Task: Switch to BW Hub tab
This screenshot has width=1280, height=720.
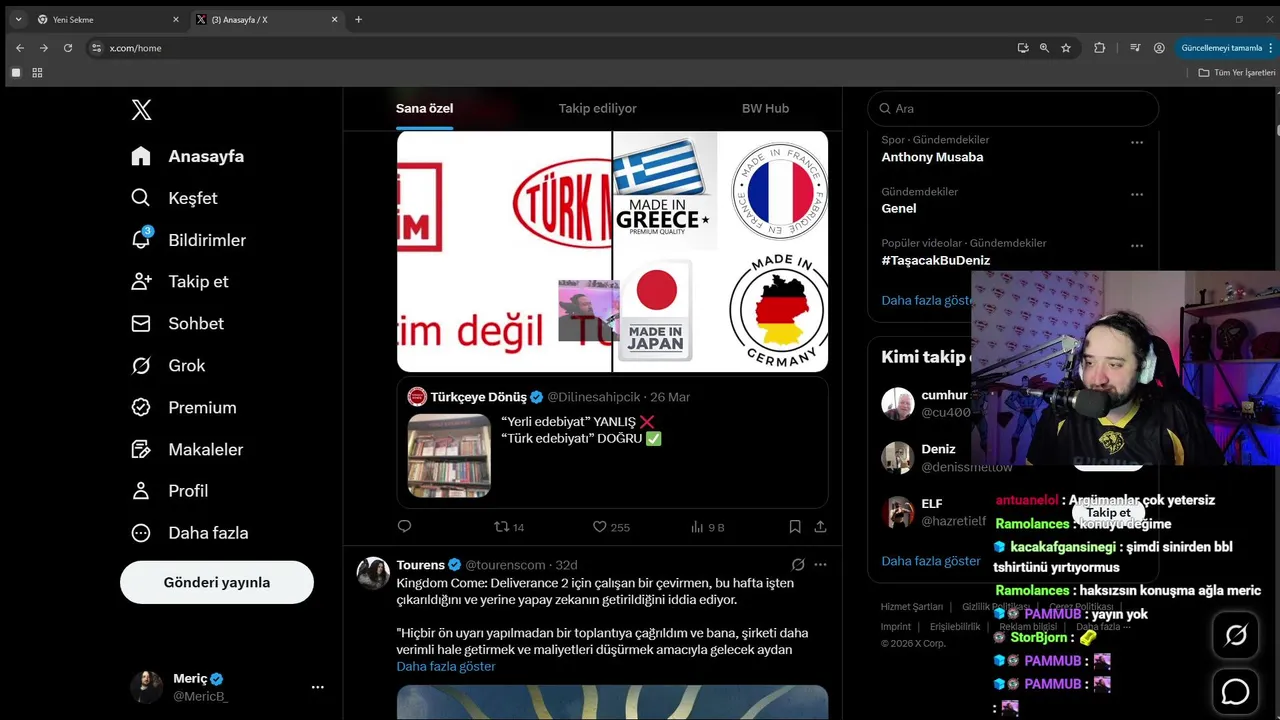Action: (x=765, y=108)
